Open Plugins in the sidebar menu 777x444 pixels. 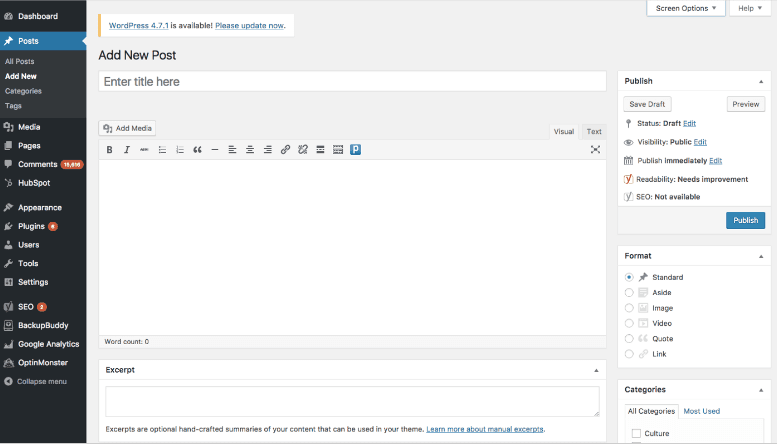(32, 226)
